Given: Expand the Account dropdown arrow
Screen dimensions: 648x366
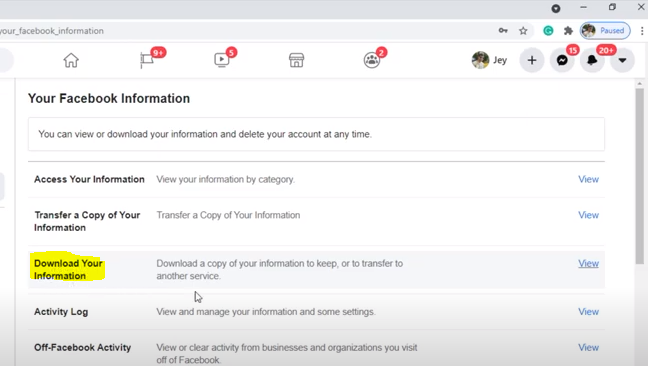Looking at the screenshot, I should [x=622, y=60].
